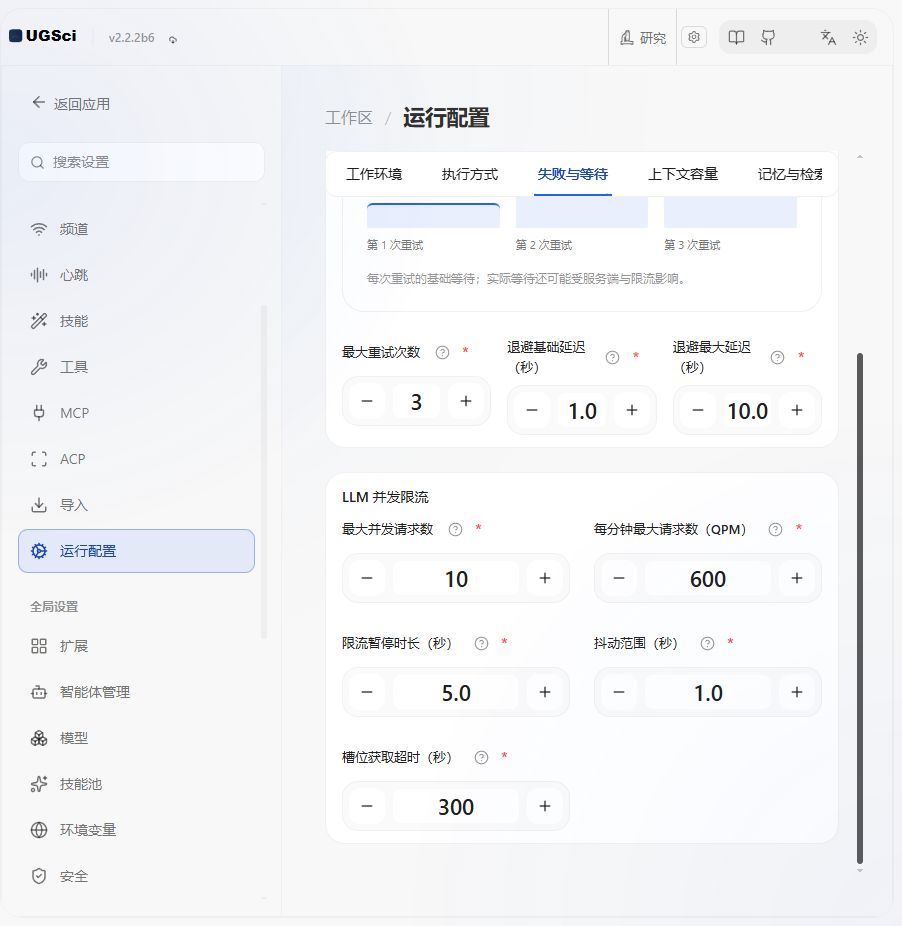
Task: Show help for 最大并发请求数
Action: coord(455,530)
